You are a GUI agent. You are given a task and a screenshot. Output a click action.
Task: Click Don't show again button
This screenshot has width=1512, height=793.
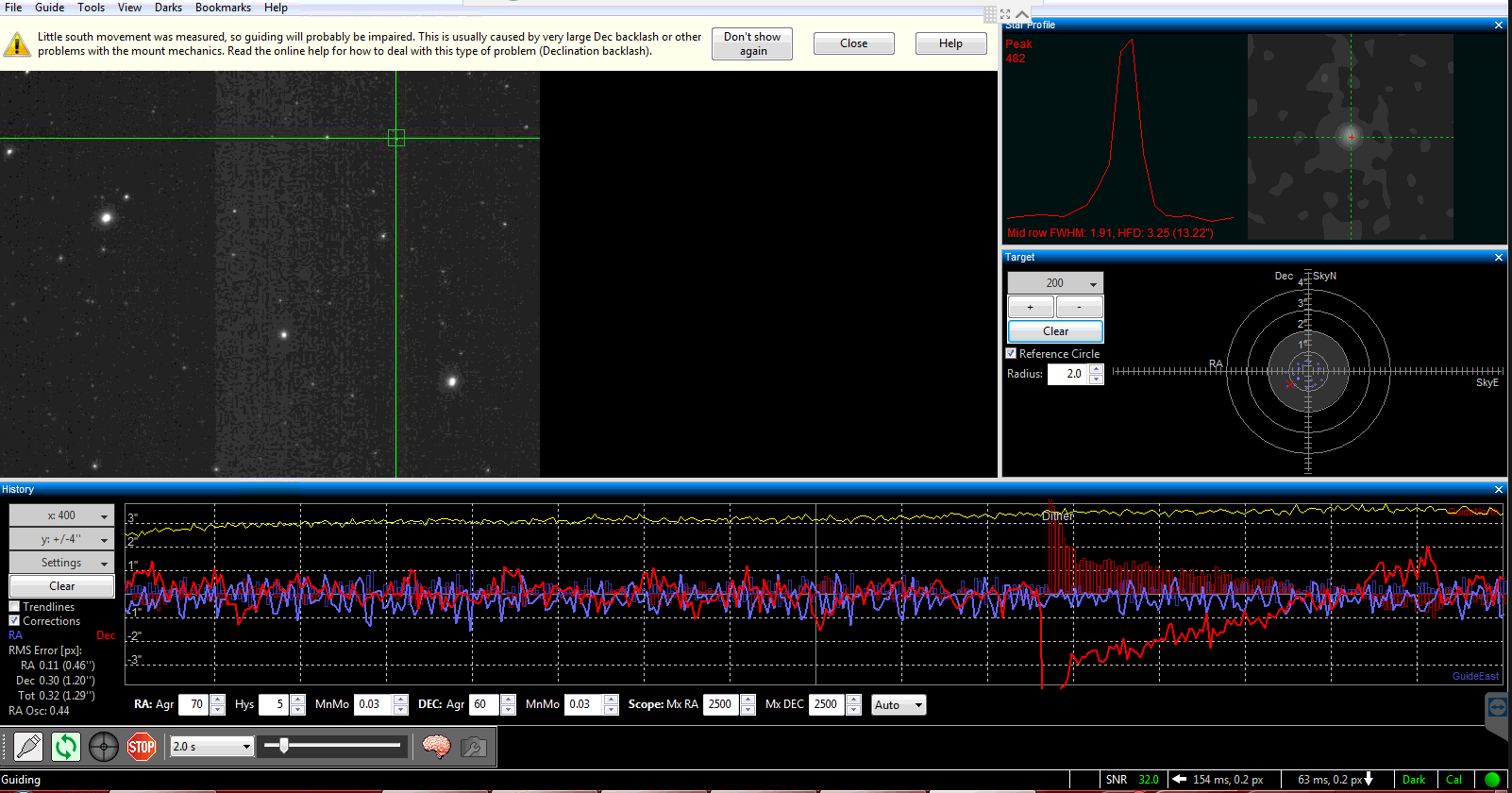click(x=752, y=43)
